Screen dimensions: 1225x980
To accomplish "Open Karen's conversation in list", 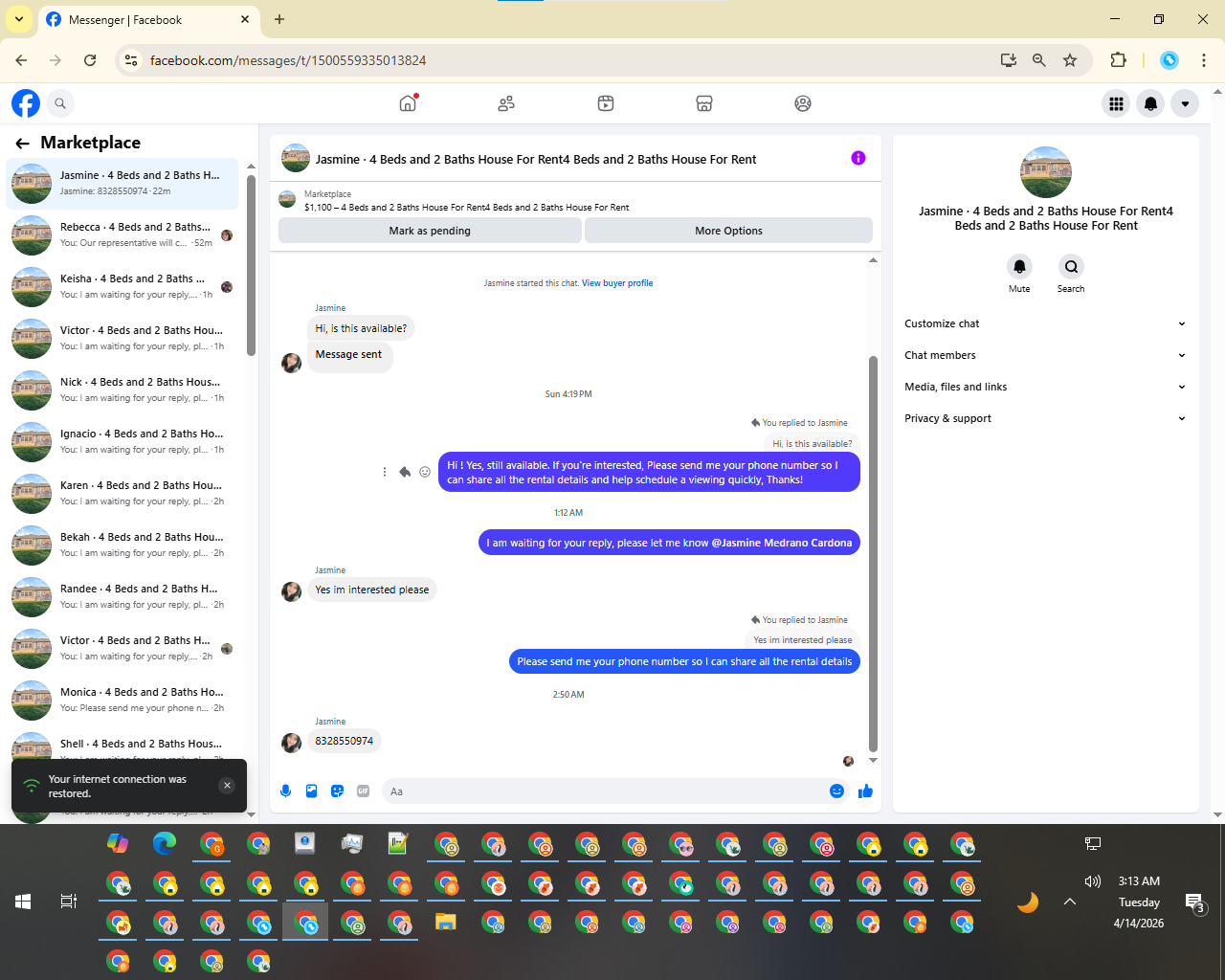I will coord(122,493).
